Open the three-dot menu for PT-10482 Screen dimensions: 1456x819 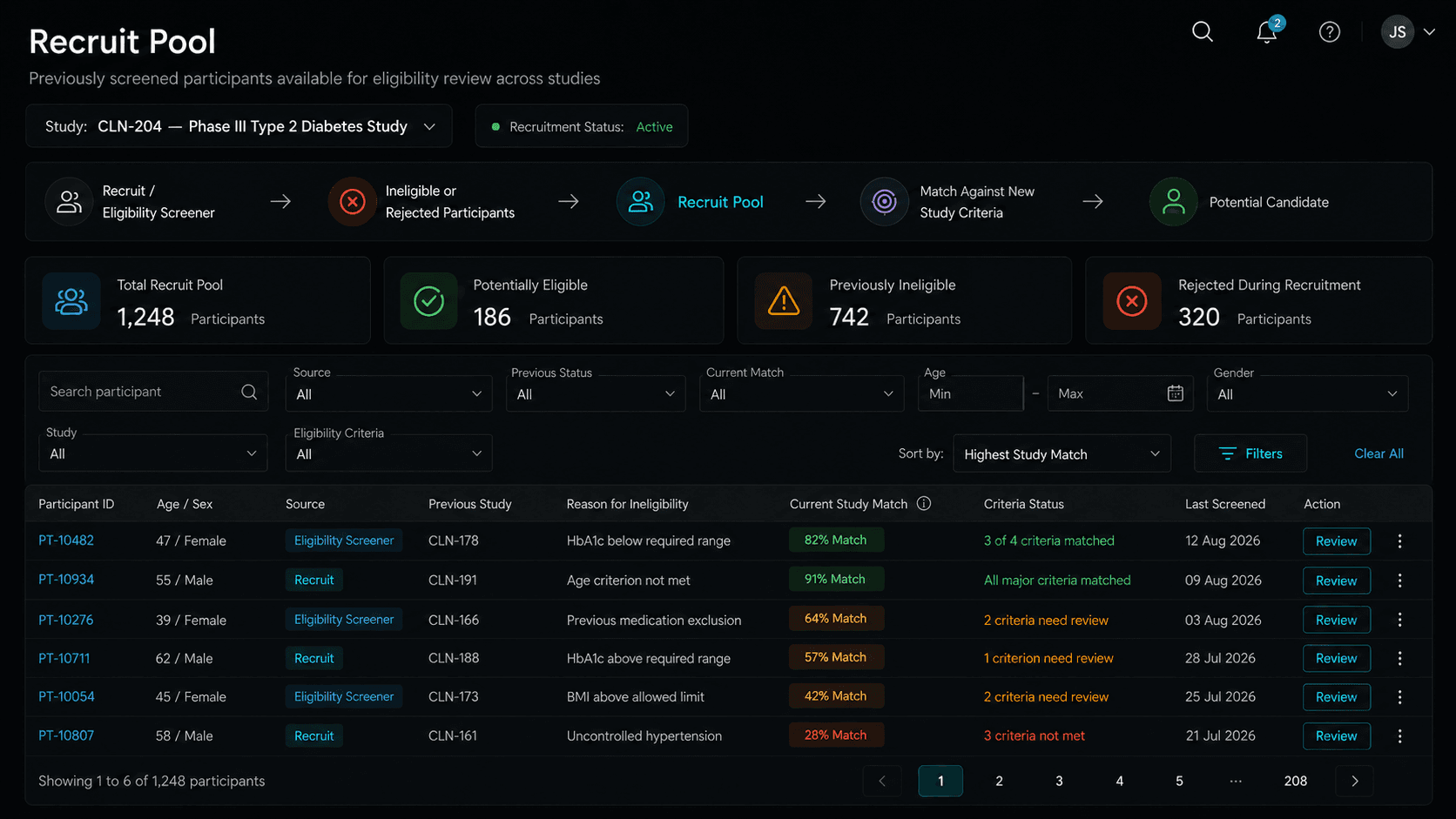(x=1399, y=541)
